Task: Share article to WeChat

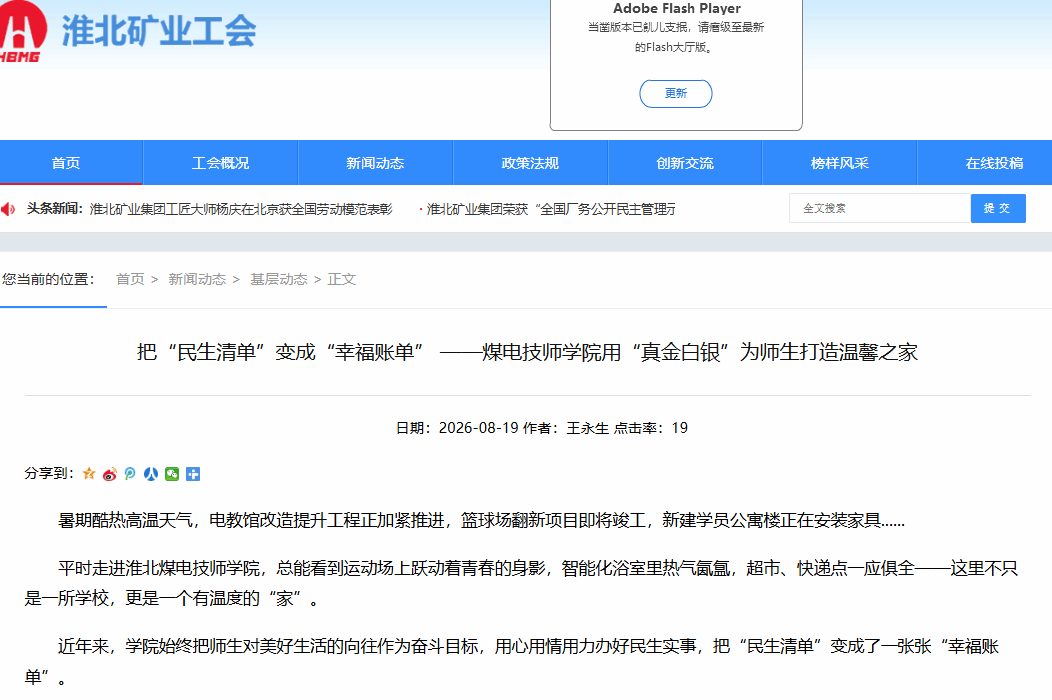Action: pyautogui.click(x=172, y=474)
